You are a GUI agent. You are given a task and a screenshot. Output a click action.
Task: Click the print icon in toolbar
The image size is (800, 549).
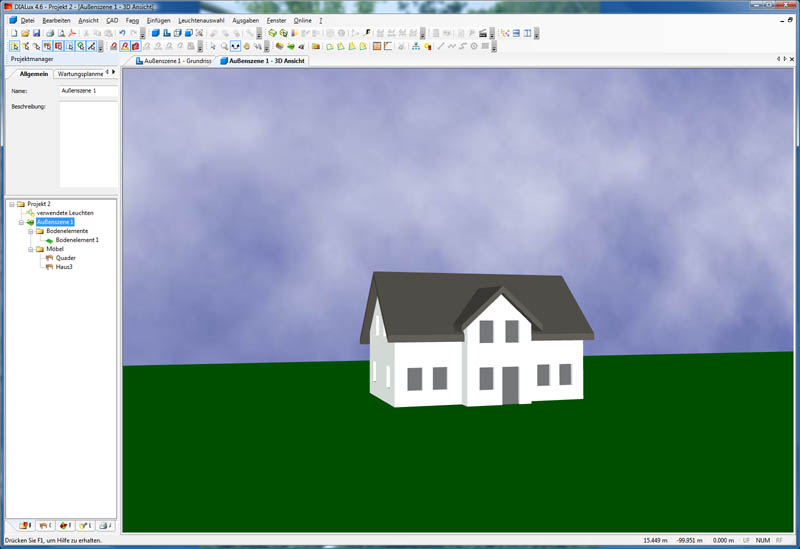coord(49,33)
